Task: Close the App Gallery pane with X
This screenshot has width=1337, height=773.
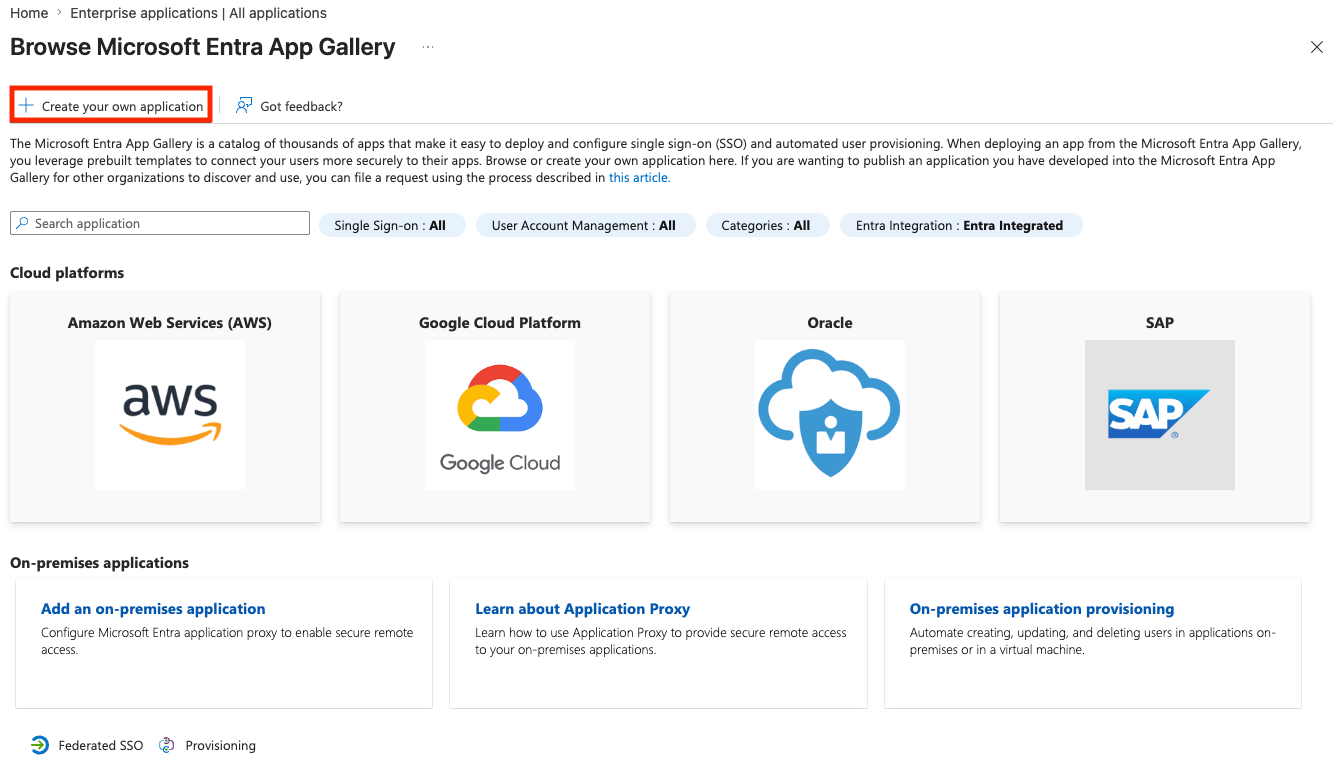Action: 1317,47
